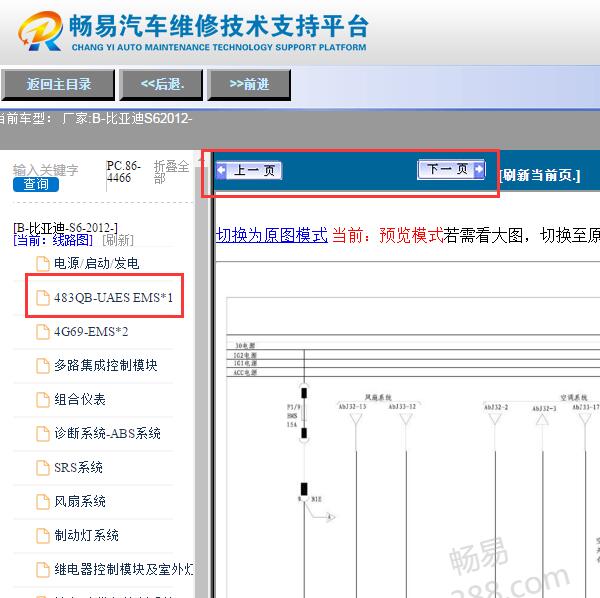Click the page icon beside 诊断系统-ABS系统

pos(42,434)
